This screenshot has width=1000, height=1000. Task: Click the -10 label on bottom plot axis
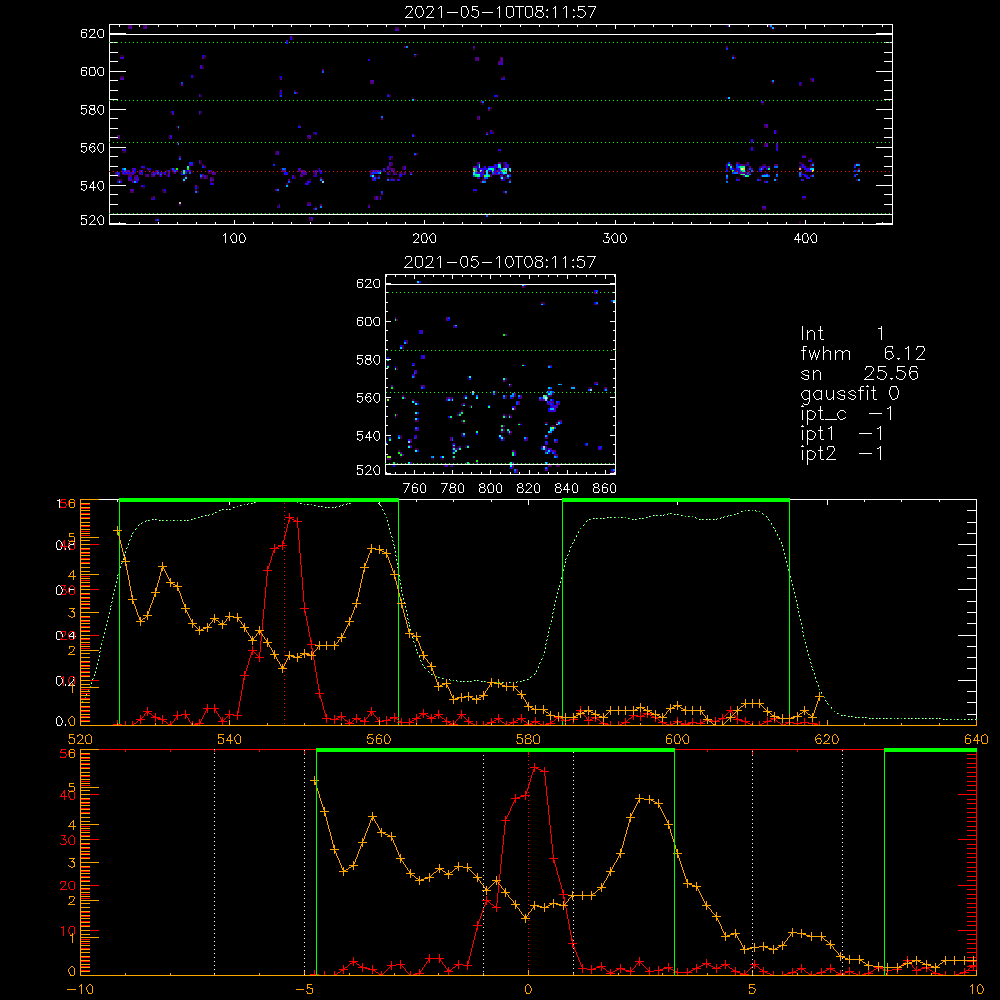pyautogui.click(x=80, y=990)
